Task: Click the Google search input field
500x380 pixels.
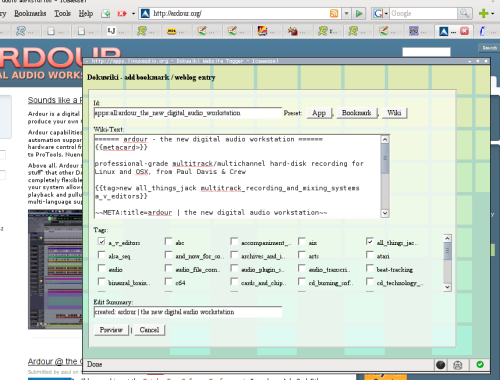Action: [x=423, y=14]
